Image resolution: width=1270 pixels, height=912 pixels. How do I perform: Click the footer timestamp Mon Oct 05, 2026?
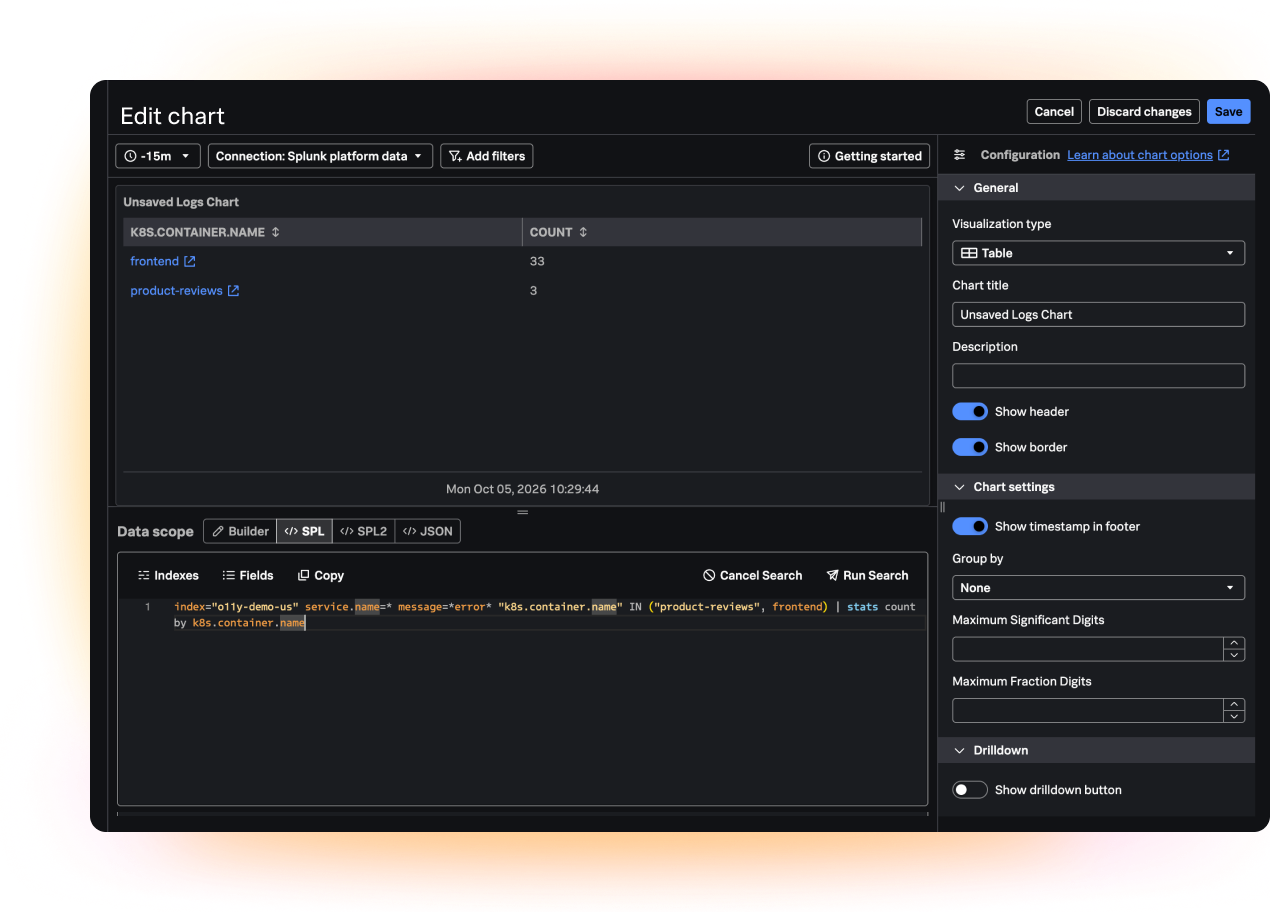coord(522,489)
